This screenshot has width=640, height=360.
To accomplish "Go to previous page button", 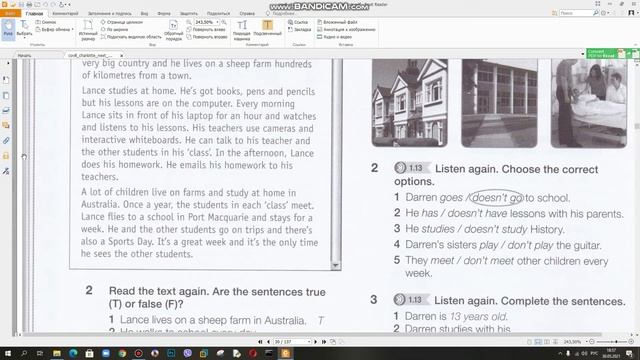I will coord(268,342).
